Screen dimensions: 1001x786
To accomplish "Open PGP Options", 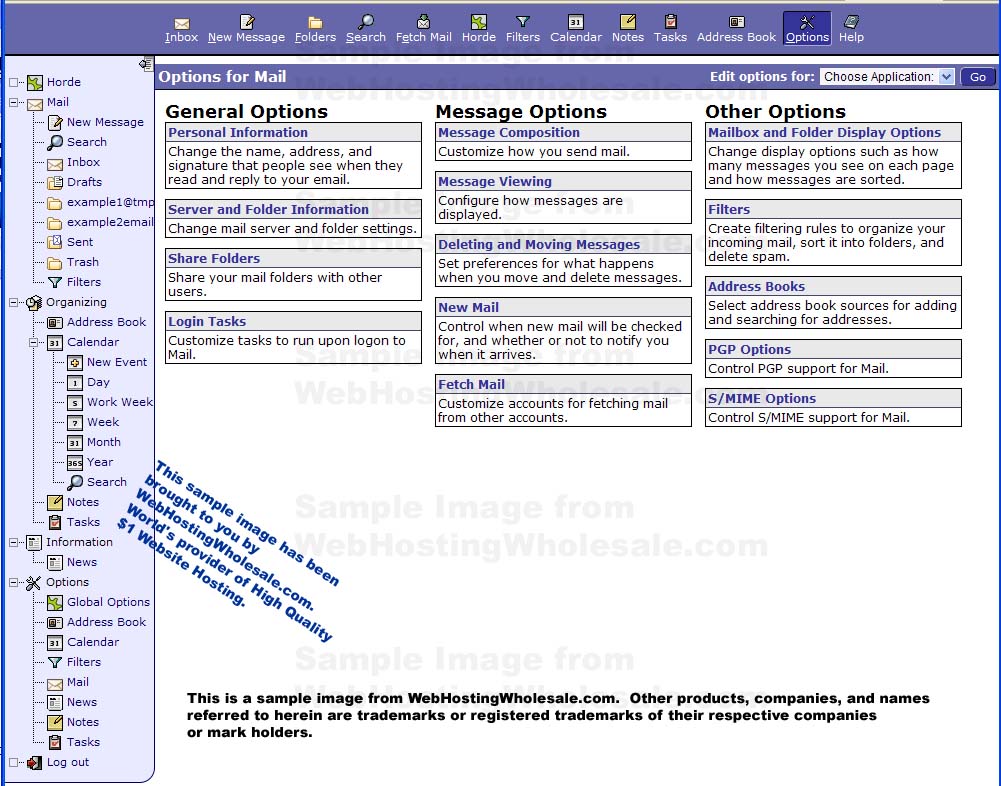I will pyautogui.click(x=749, y=349).
